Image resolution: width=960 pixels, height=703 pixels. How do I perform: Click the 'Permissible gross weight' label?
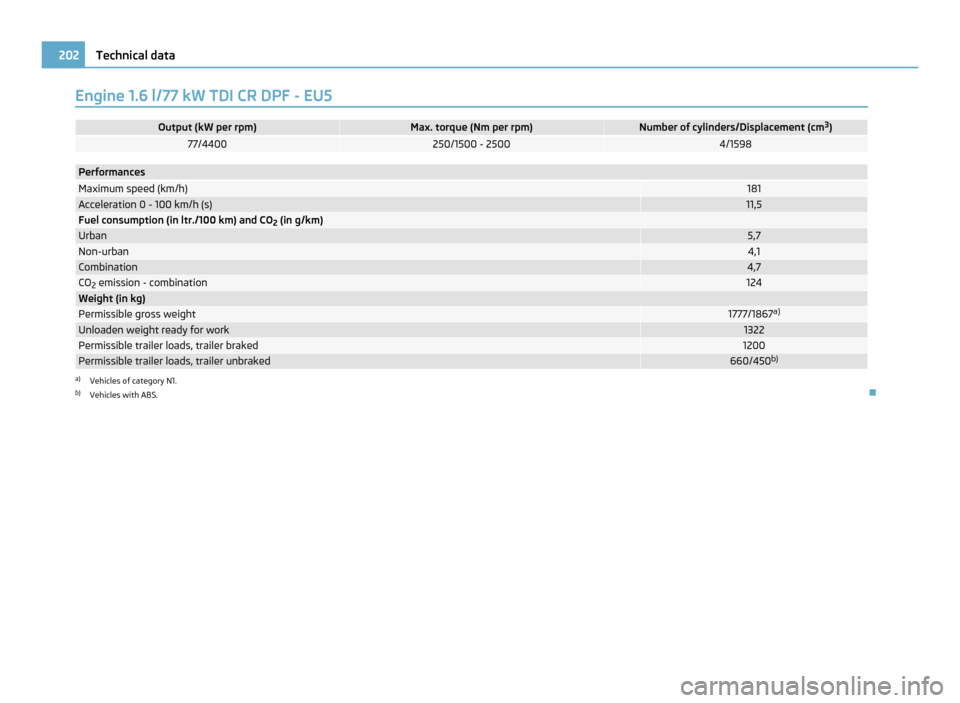click(137, 314)
